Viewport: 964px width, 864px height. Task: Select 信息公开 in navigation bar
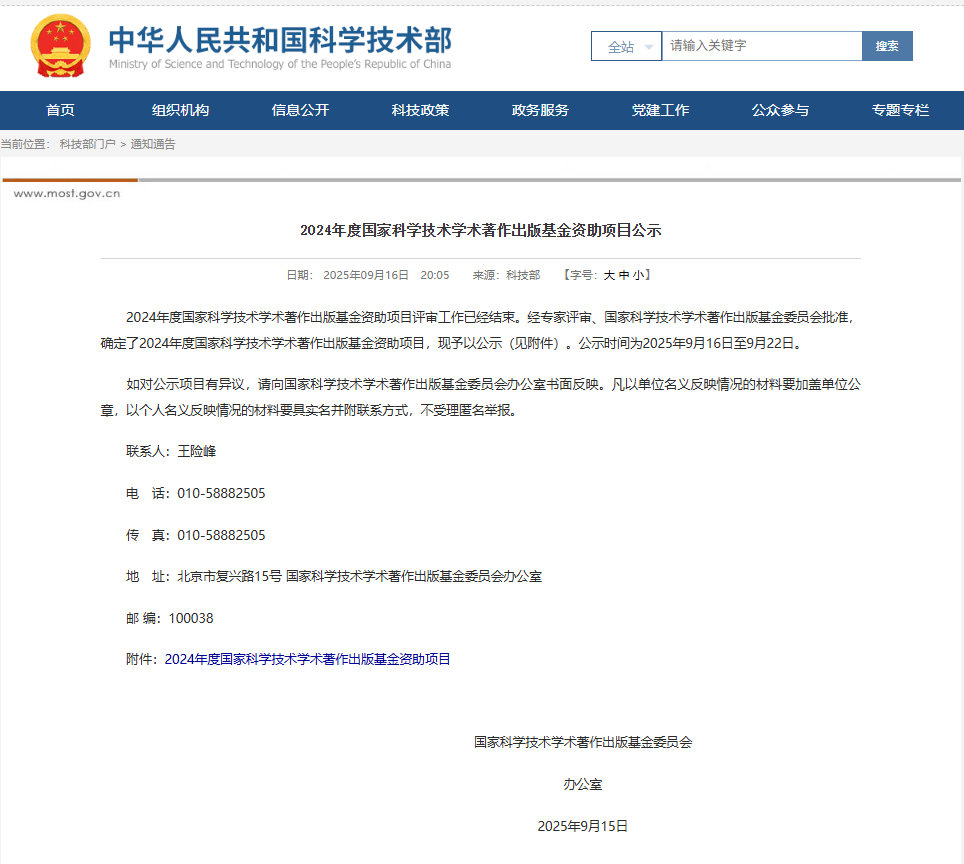pyautogui.click(x=300, y=110)
